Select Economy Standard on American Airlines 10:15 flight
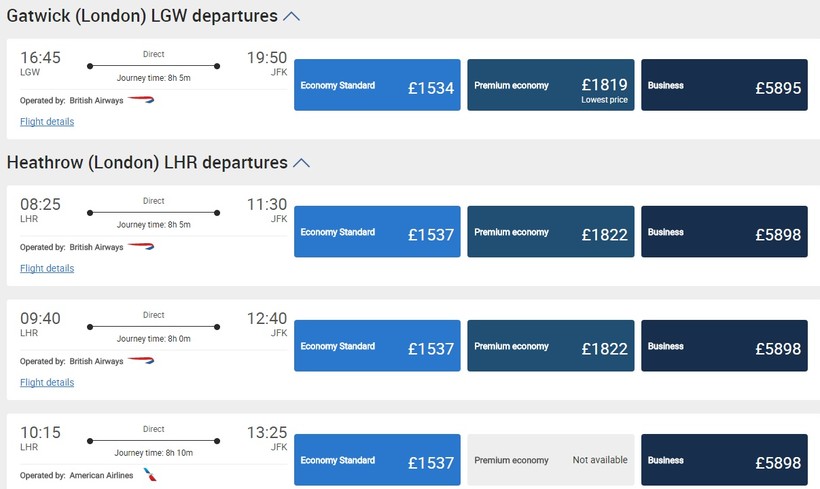The image size is (820, 489). 377,460
